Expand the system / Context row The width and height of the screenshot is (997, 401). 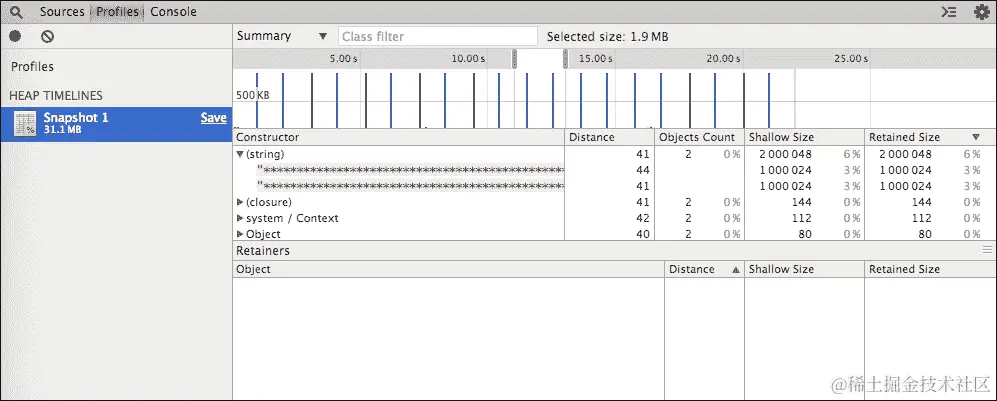point(240,218)
